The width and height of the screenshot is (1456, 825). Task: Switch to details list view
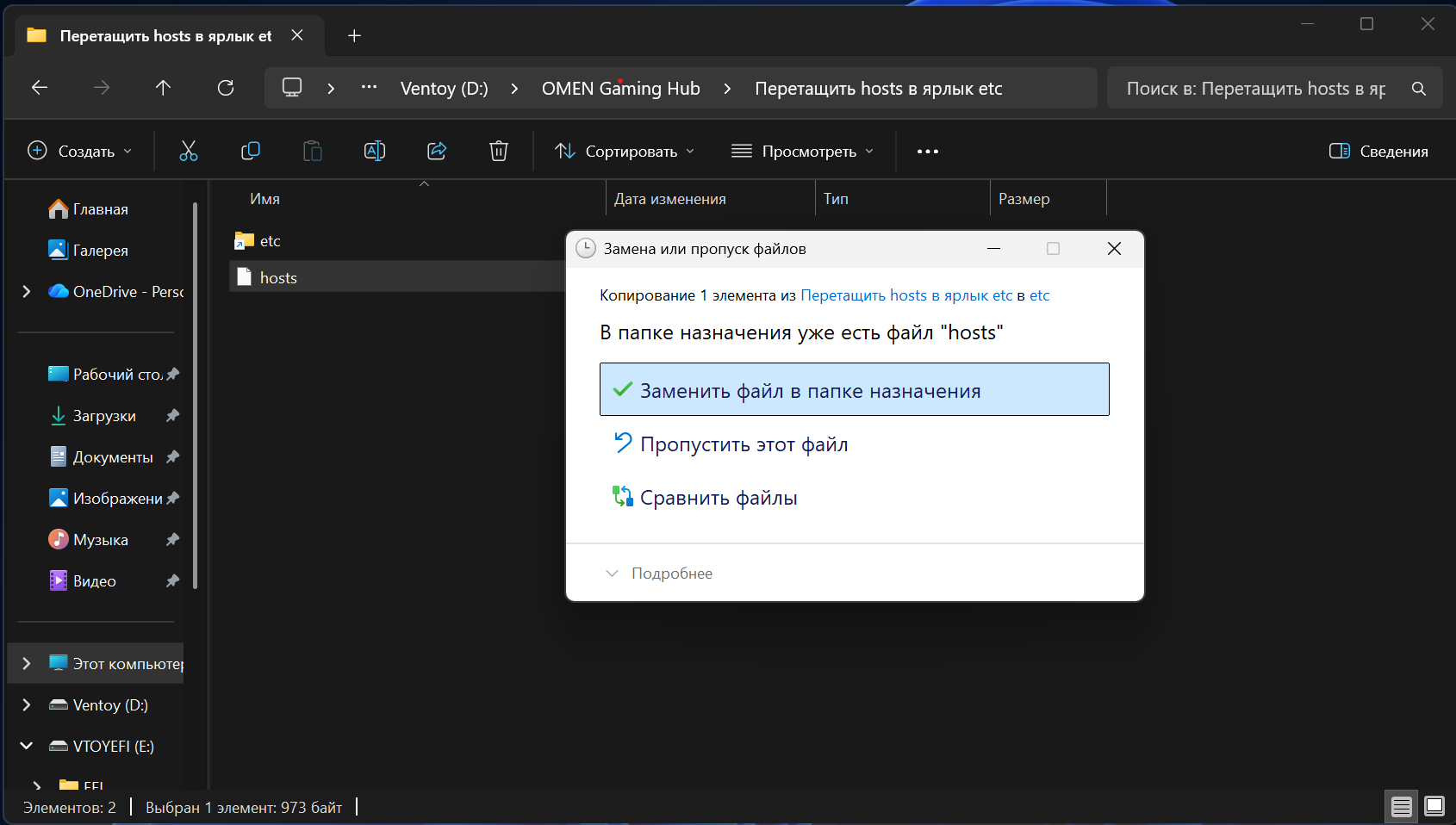[1402, 806]
